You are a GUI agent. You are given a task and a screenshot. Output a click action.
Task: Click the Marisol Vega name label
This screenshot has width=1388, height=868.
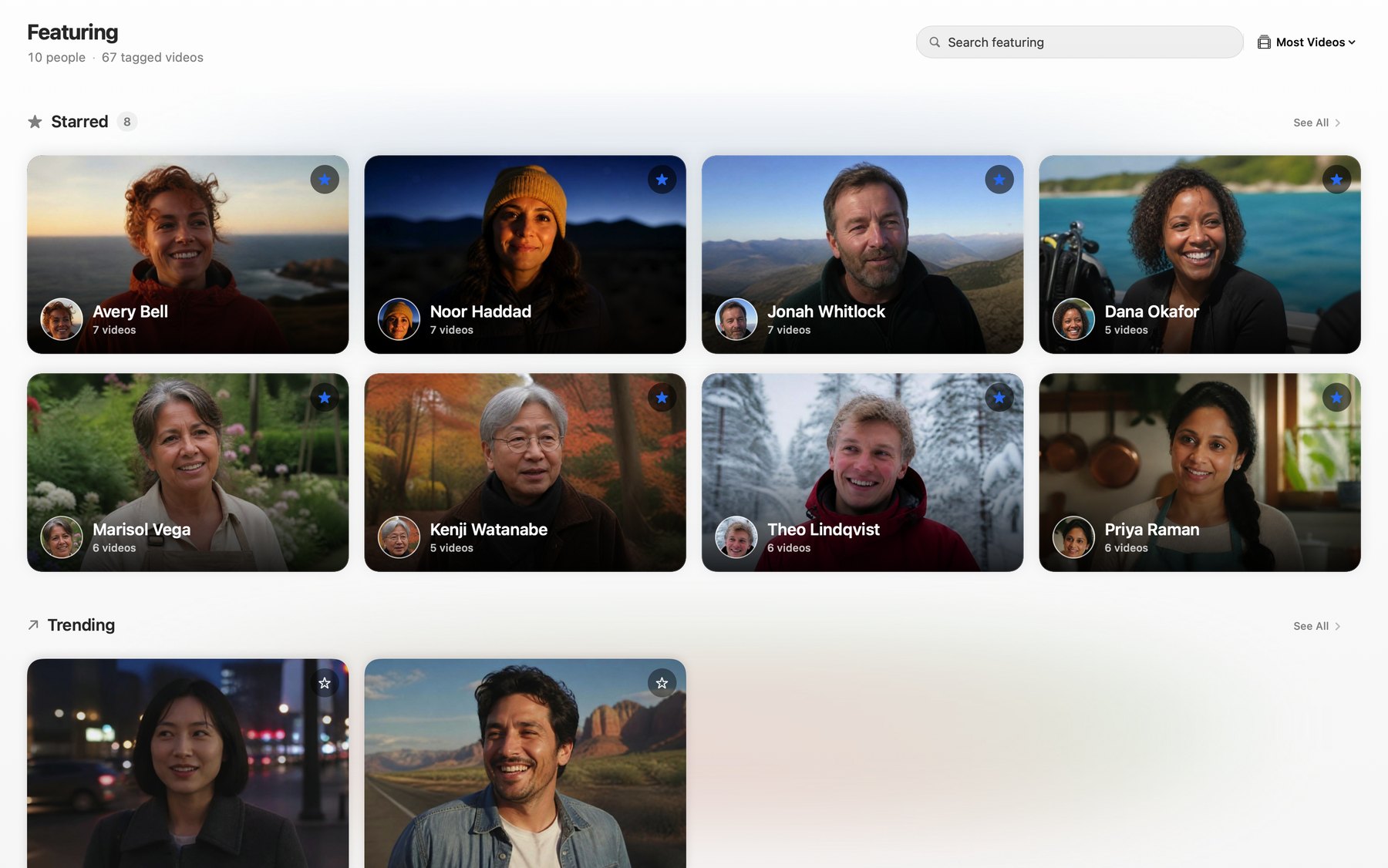(141, 530)
